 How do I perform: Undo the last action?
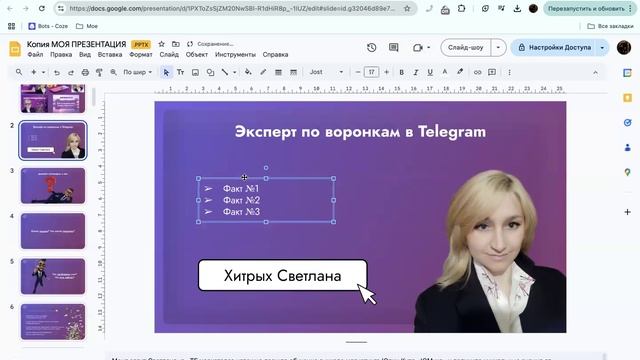57,72
